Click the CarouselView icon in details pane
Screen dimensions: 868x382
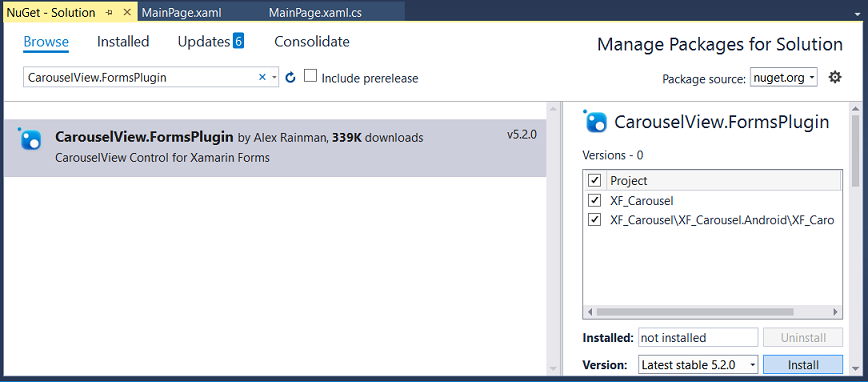point(596,122)
